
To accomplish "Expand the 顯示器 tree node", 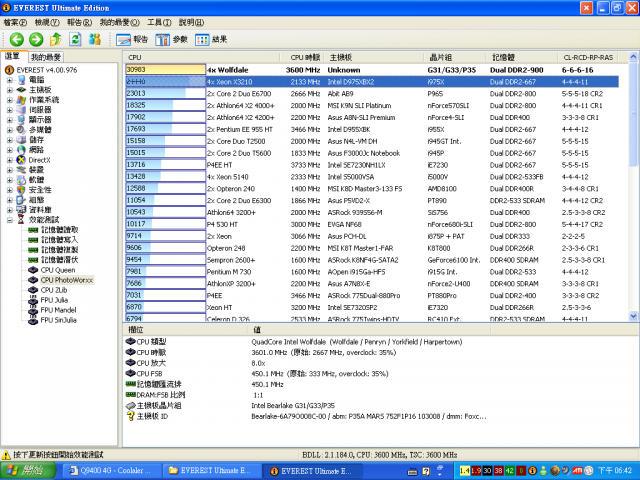I will tap(9, 120).
